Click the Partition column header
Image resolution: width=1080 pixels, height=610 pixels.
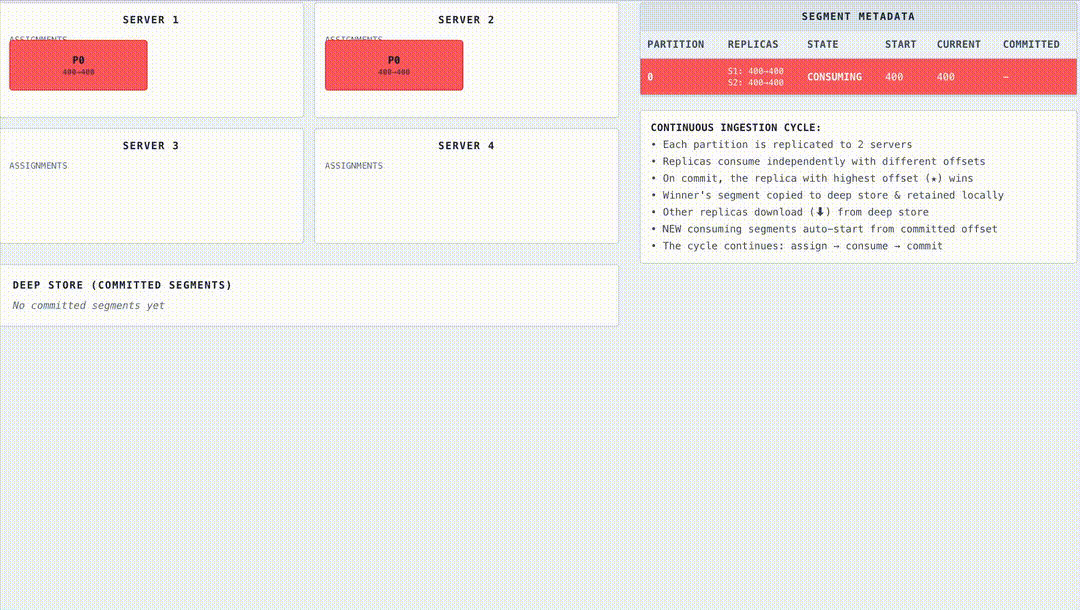click(x=675, y=45)
